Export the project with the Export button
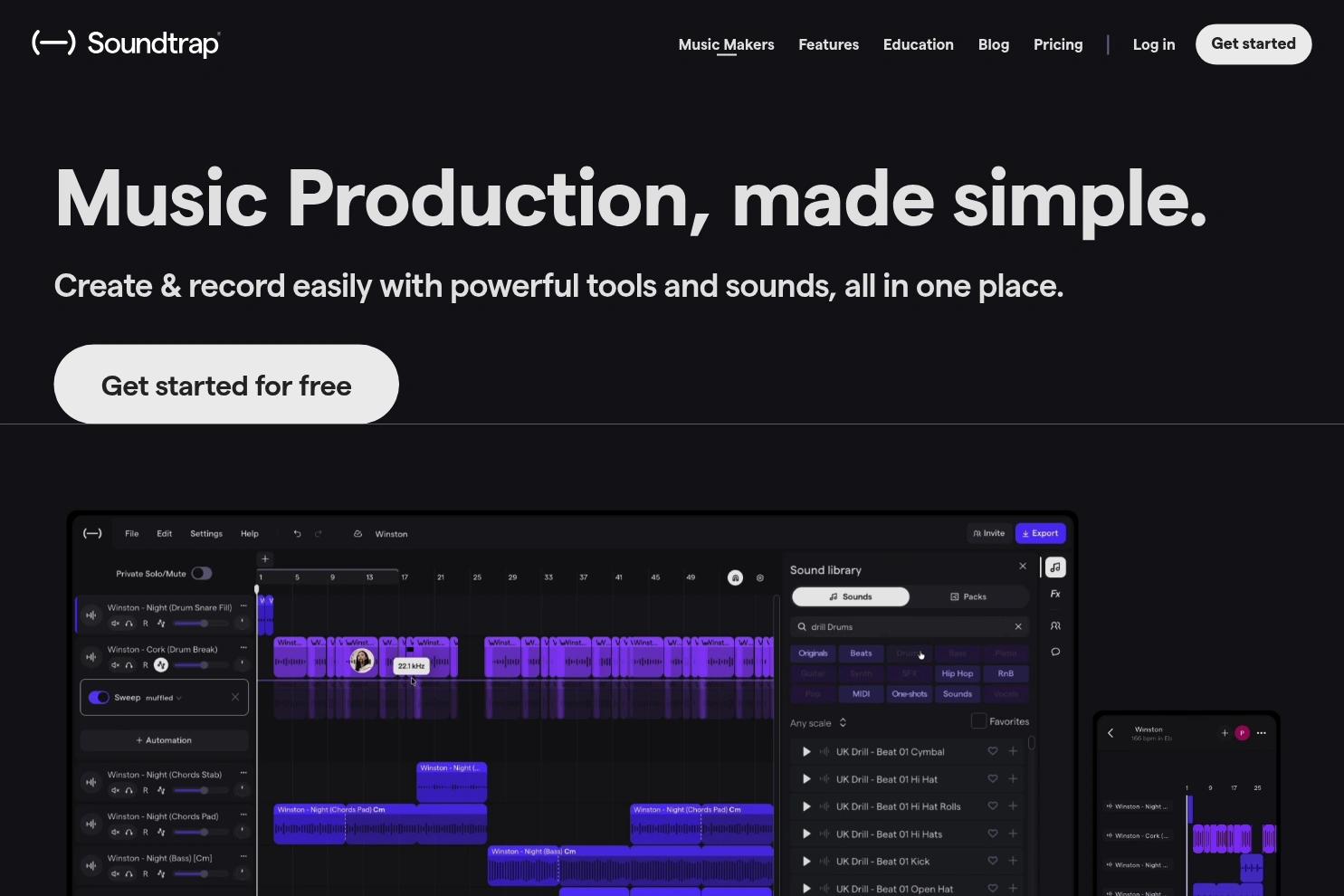This screenshot has width=1344, height=896. tap(1041, 534)
